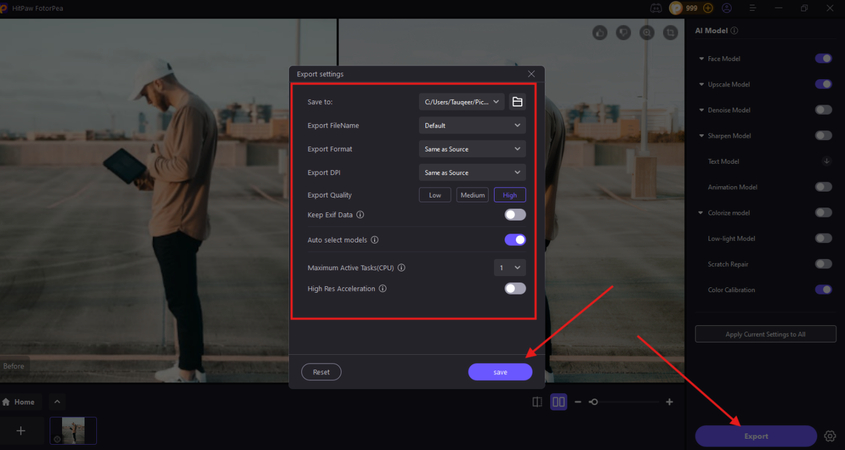Click the Reset button
The width and height of the screenshot is (845, 450).
(321, 372)
